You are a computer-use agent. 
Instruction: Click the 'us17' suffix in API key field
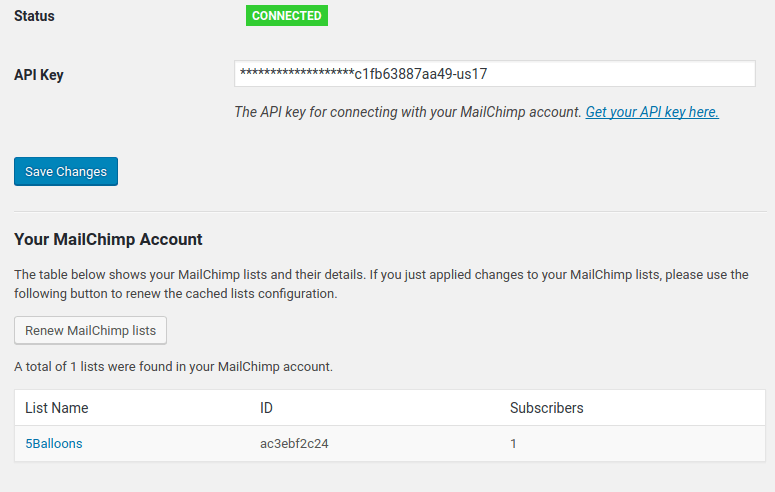tap(472, 74)
